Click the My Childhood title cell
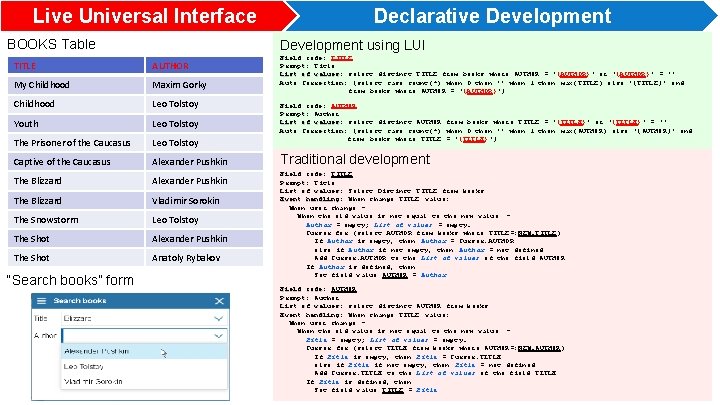Image resolution: width=720 pixels, height=405 pixels. 76,85
